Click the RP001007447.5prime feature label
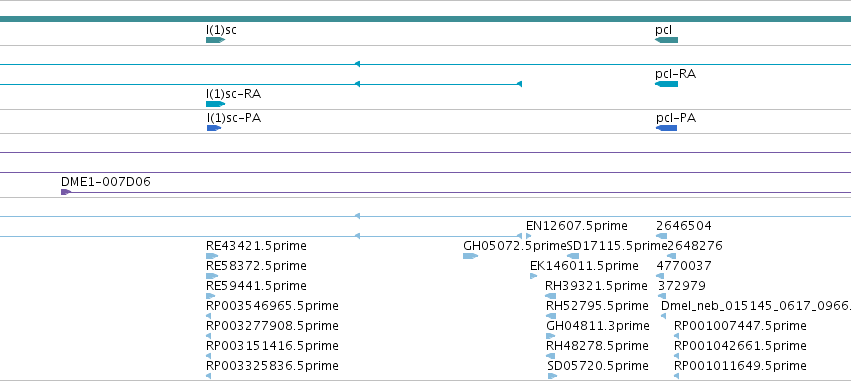The height and width of the screenshot is (381, 851). coord(740,326)
